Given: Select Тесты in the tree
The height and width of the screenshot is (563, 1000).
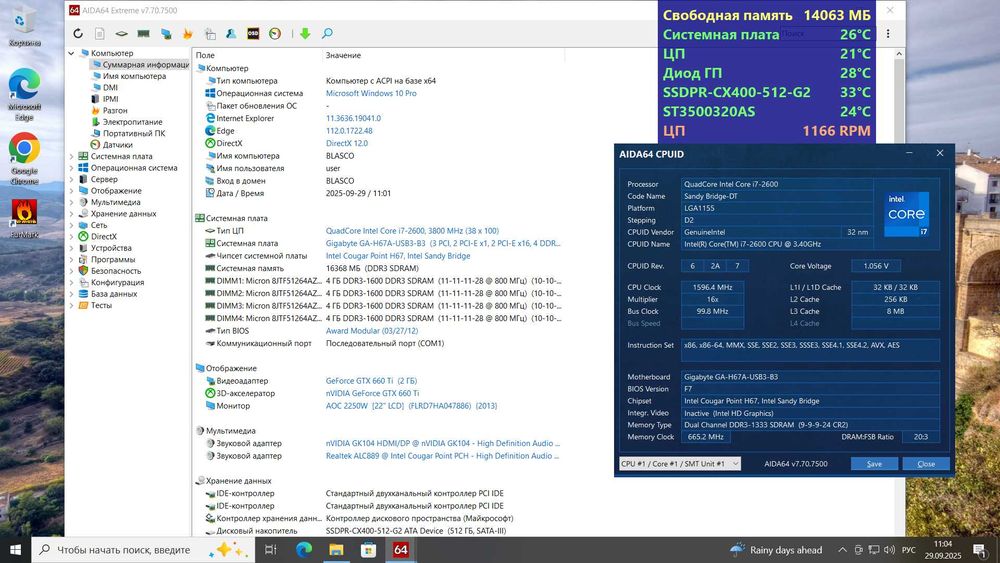Looking at the screenshot, I should 101,305.
